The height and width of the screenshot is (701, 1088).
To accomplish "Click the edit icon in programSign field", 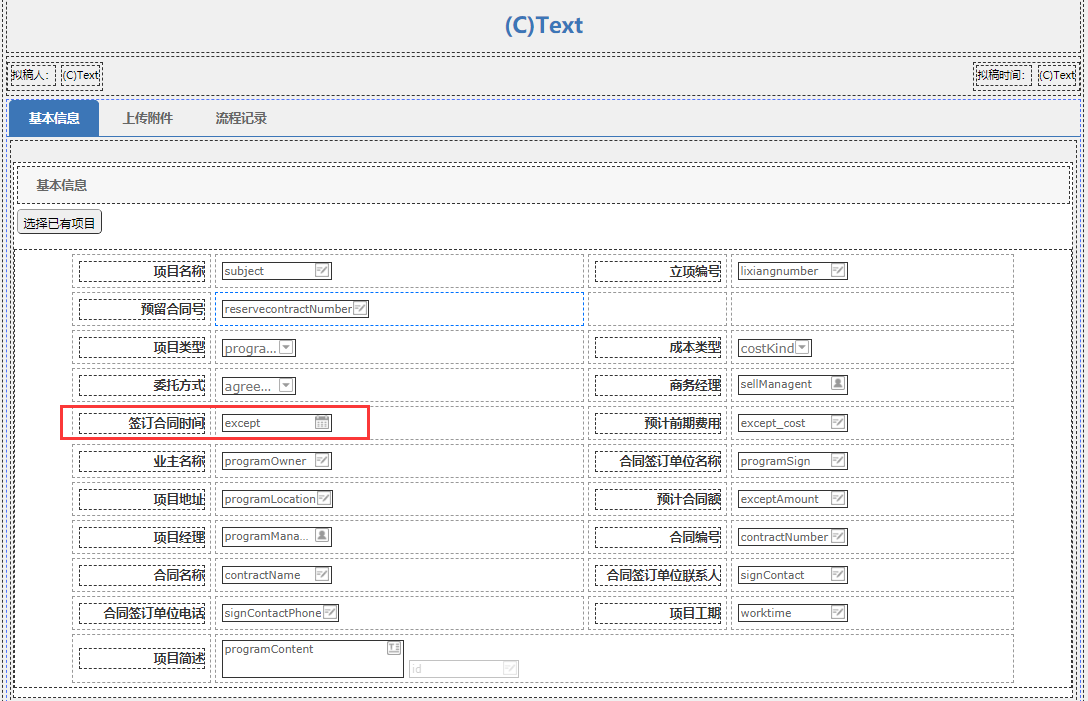I will point(838,461).
